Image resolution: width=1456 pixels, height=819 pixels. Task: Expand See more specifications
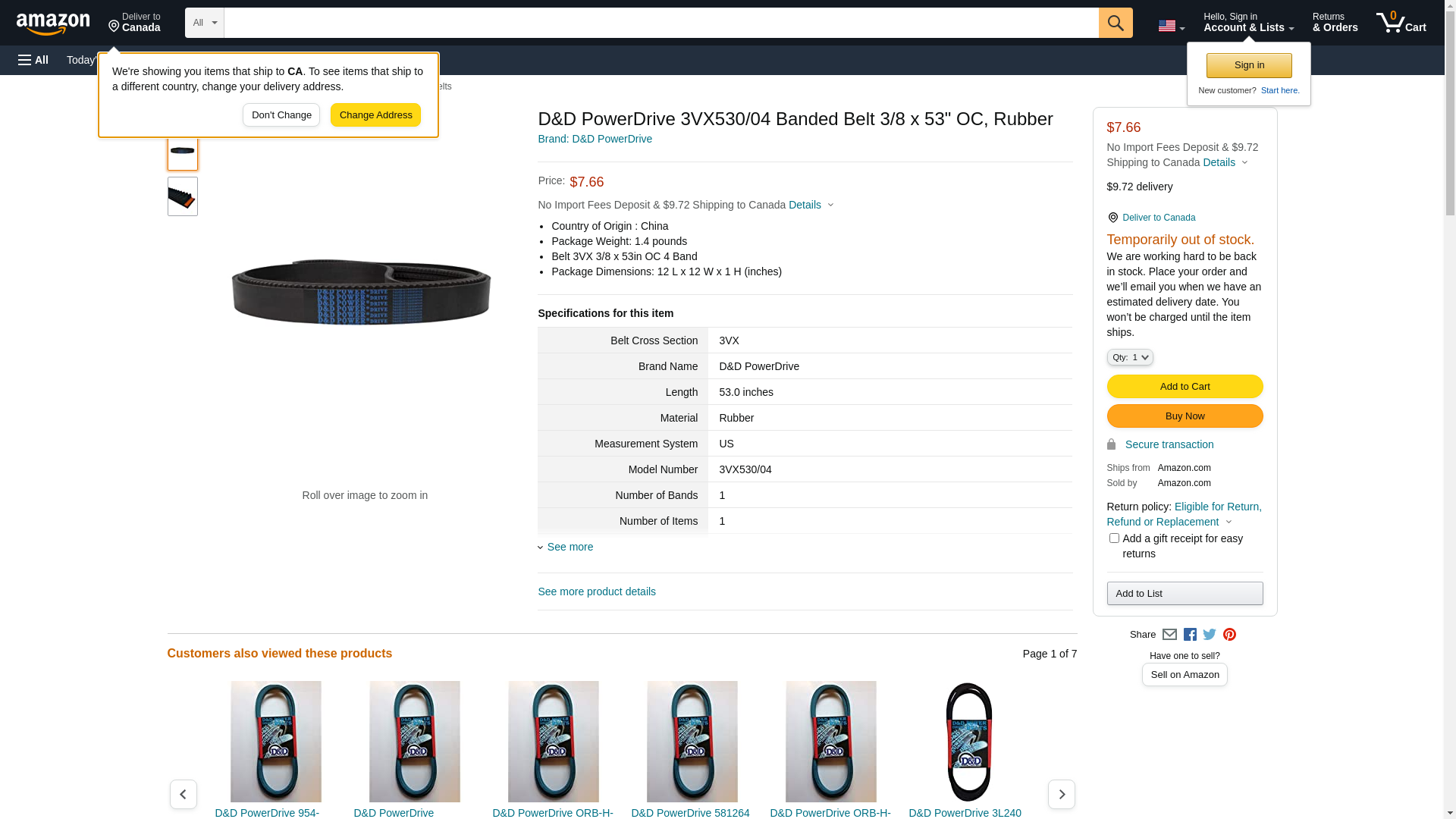coord(570,547)
